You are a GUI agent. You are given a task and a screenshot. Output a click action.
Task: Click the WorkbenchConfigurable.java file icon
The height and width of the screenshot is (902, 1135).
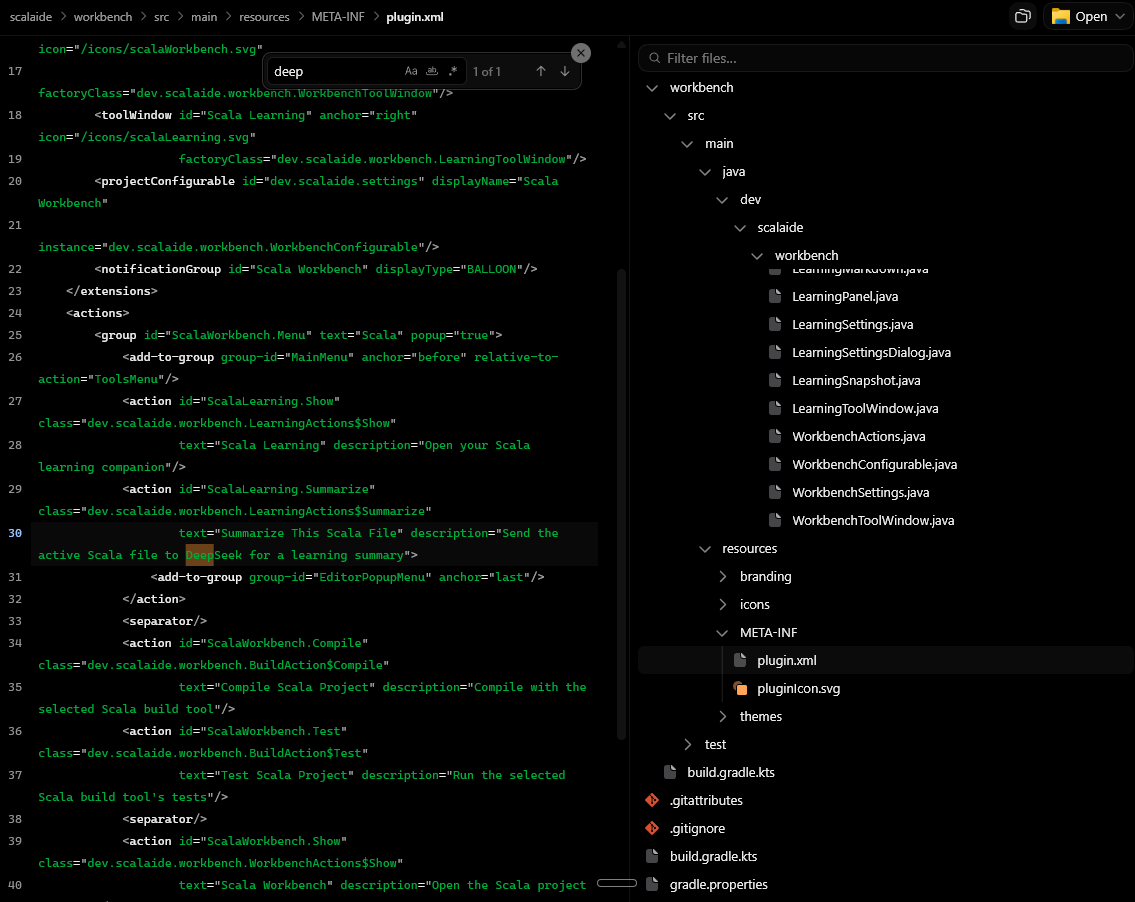pyautogui.click(x=775, y=464)
